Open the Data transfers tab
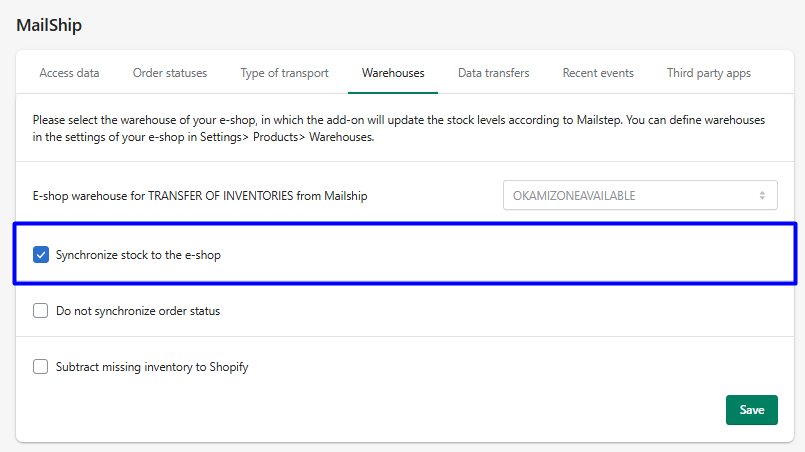 click(493, 73)
